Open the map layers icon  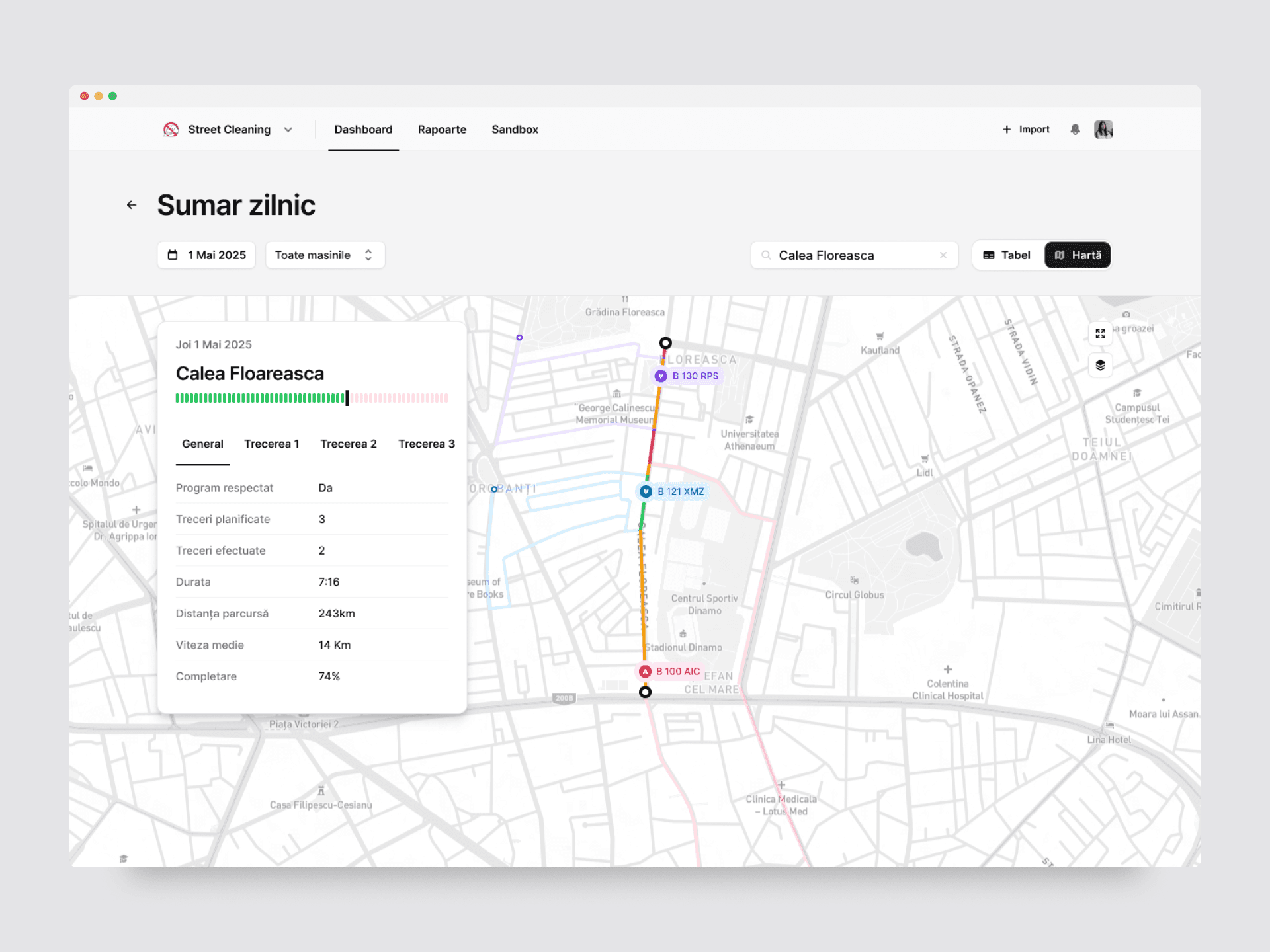[1100, 365]
